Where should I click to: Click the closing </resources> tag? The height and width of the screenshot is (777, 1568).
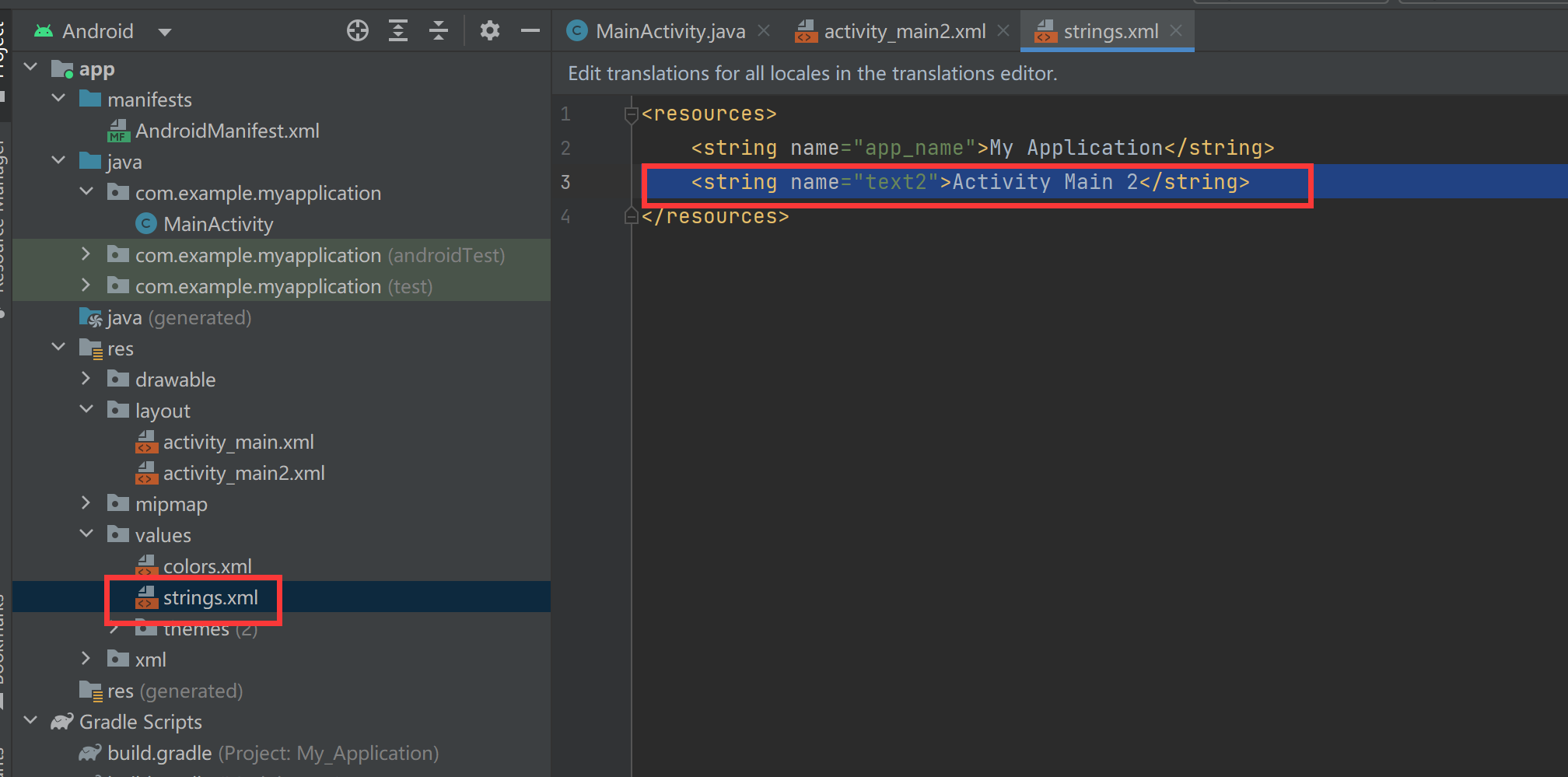click(x=715, y=216)
